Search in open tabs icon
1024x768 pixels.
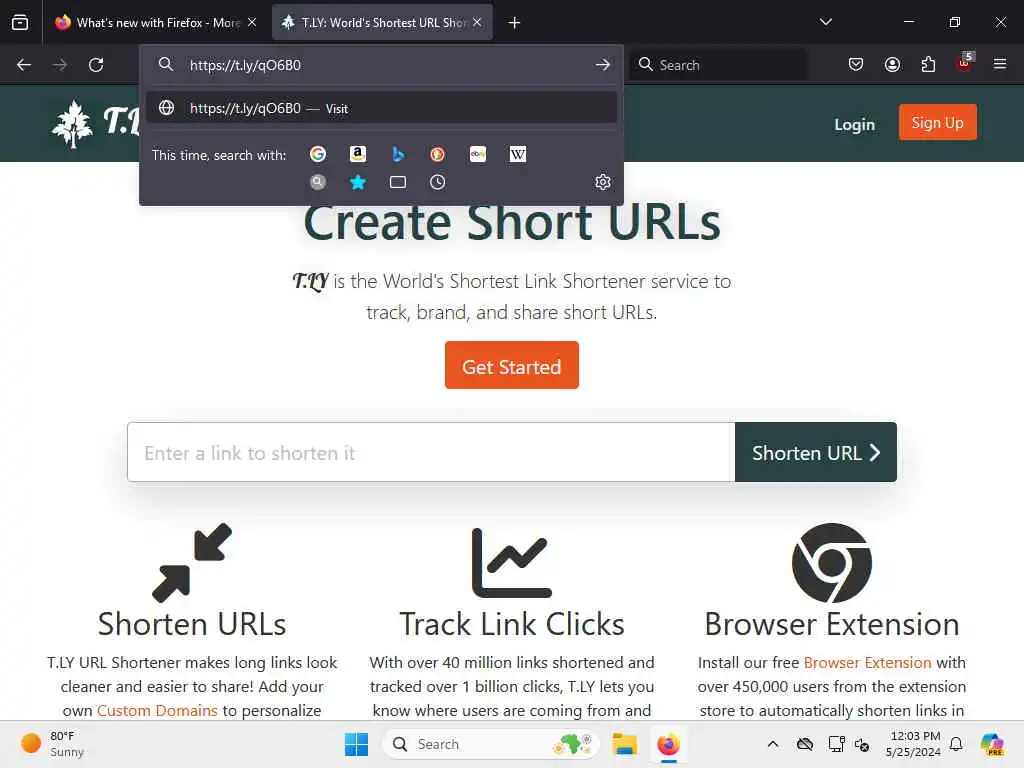398,182
